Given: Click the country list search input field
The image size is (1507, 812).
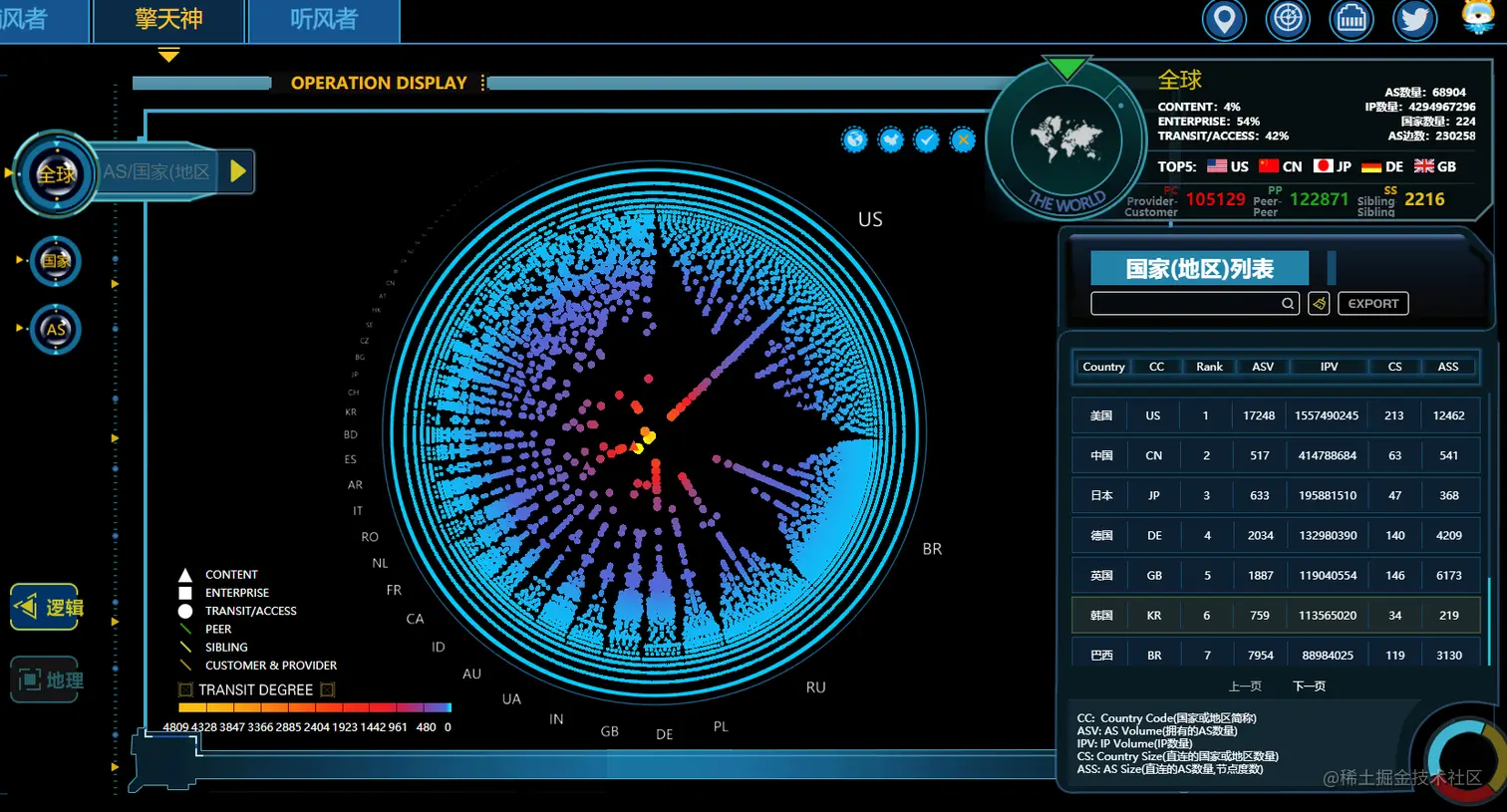Looking at the screenshot, I should coord(1195,303).
